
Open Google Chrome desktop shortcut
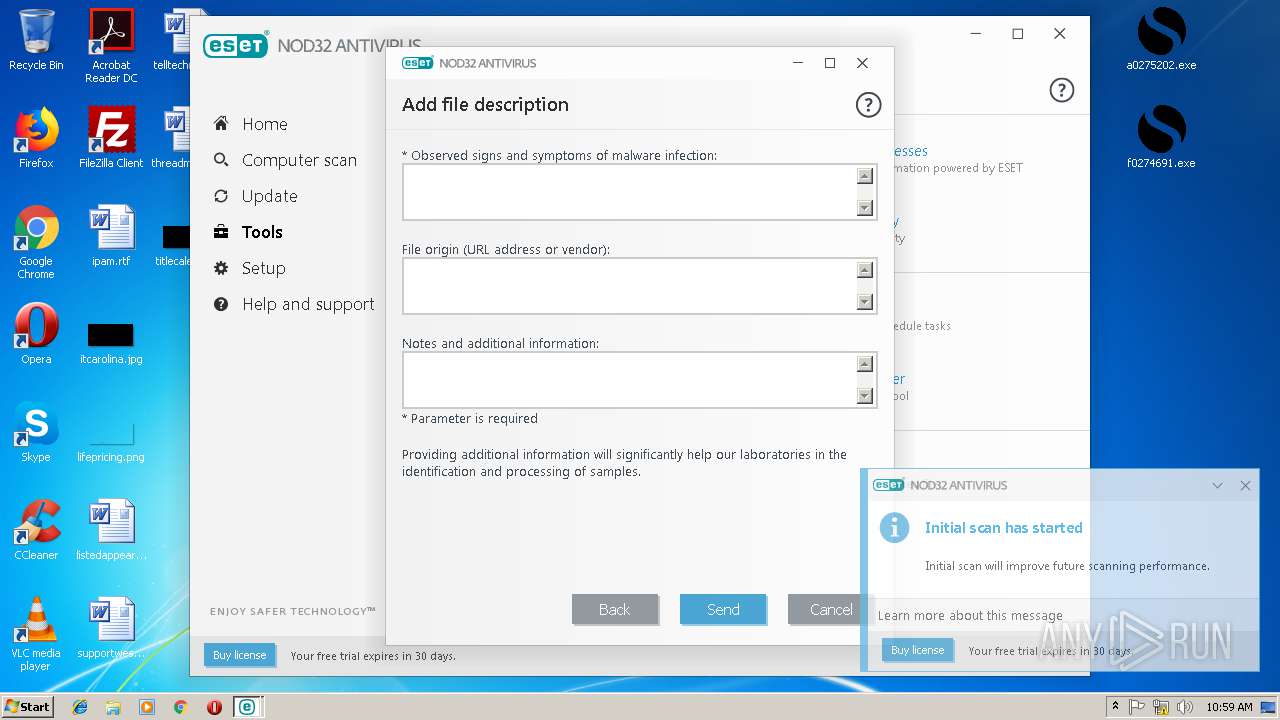coord(36,242)
